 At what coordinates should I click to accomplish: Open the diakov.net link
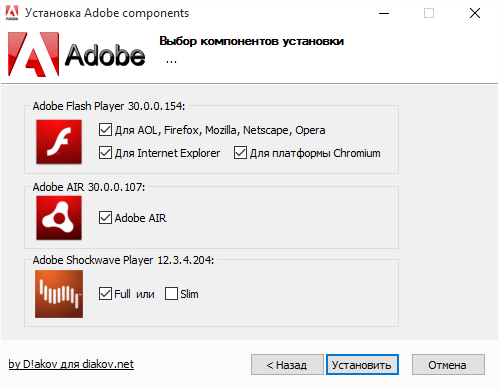click(71, 364)
